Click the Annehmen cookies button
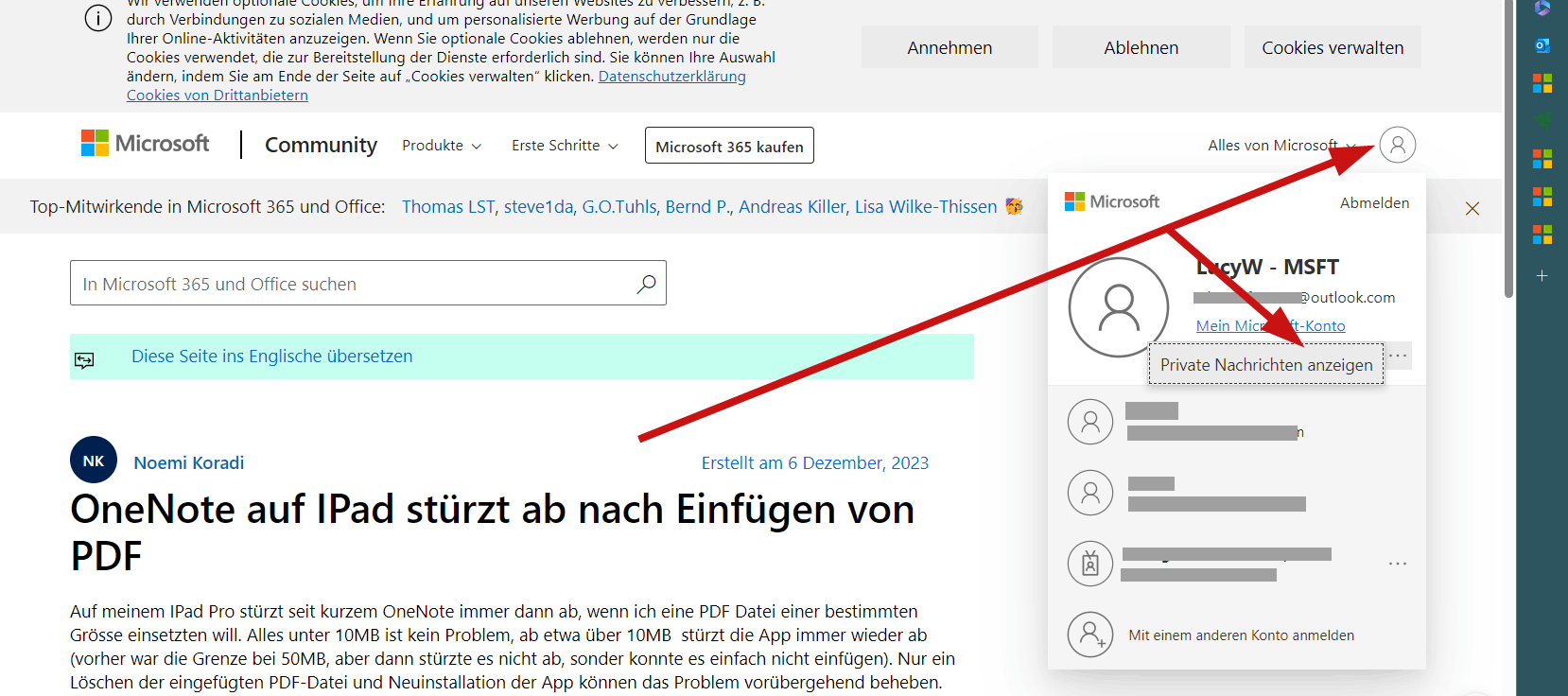The width and height of the screenshot is (1568, 696). tap(950, 47)
